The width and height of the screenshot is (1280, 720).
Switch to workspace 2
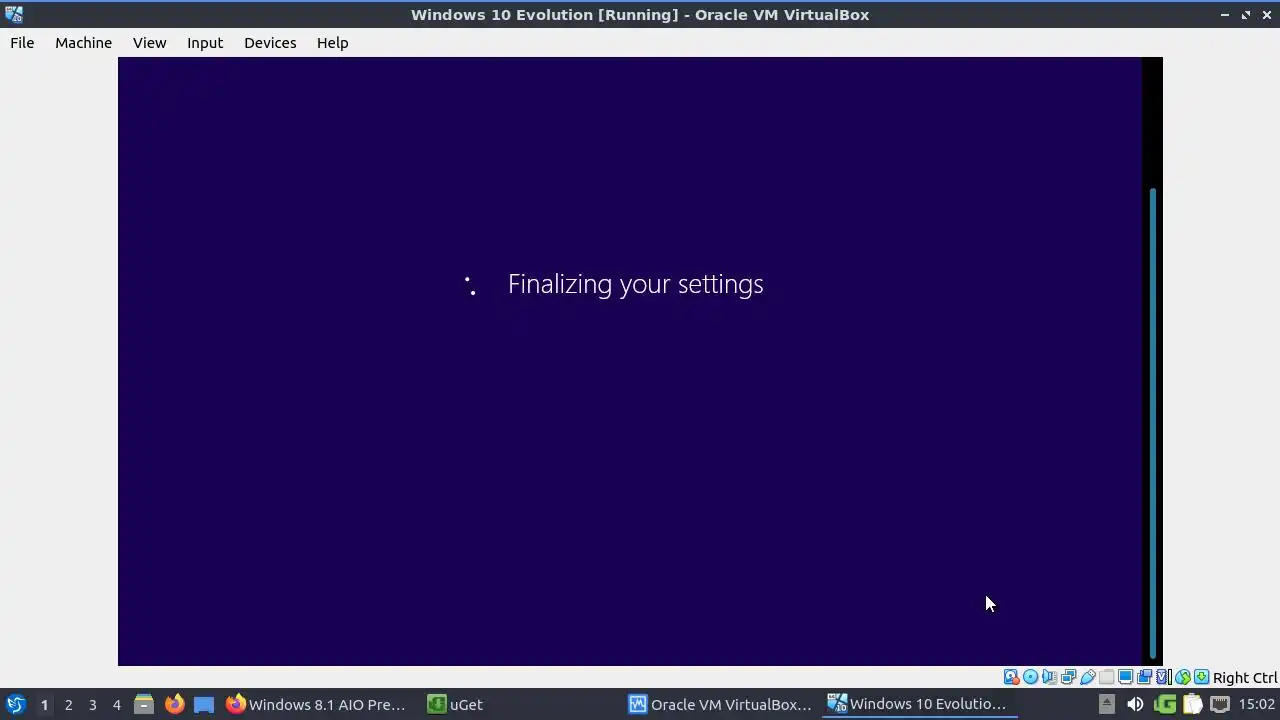tap(68, 705)
